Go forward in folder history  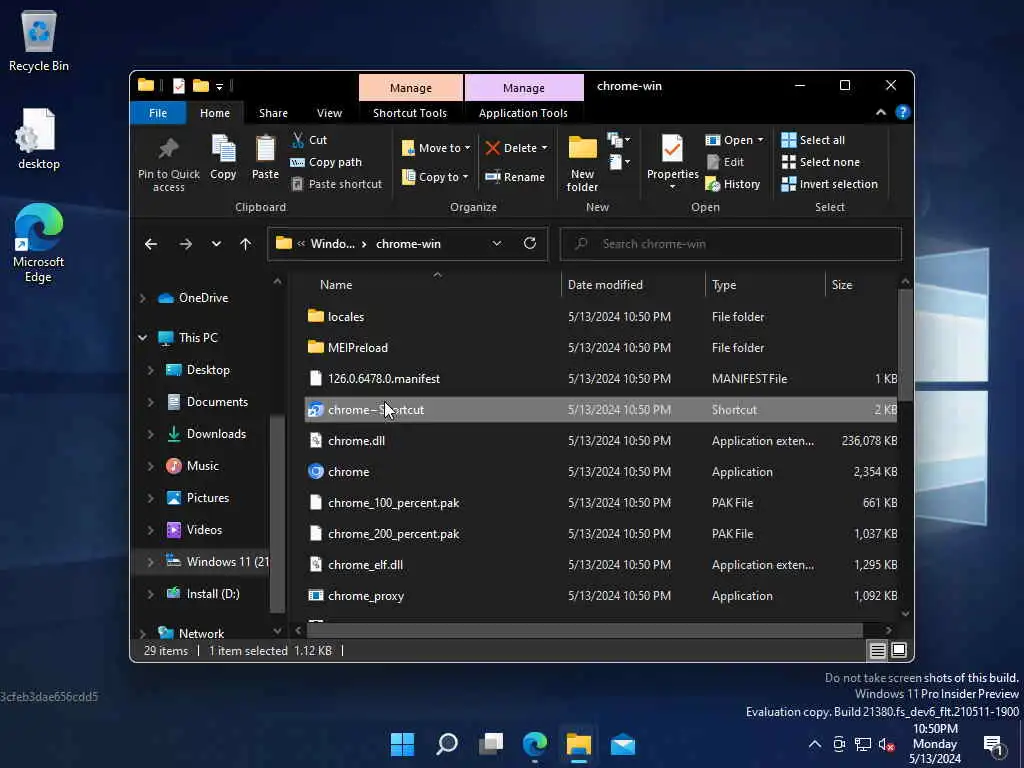click(x=185, y=244)
